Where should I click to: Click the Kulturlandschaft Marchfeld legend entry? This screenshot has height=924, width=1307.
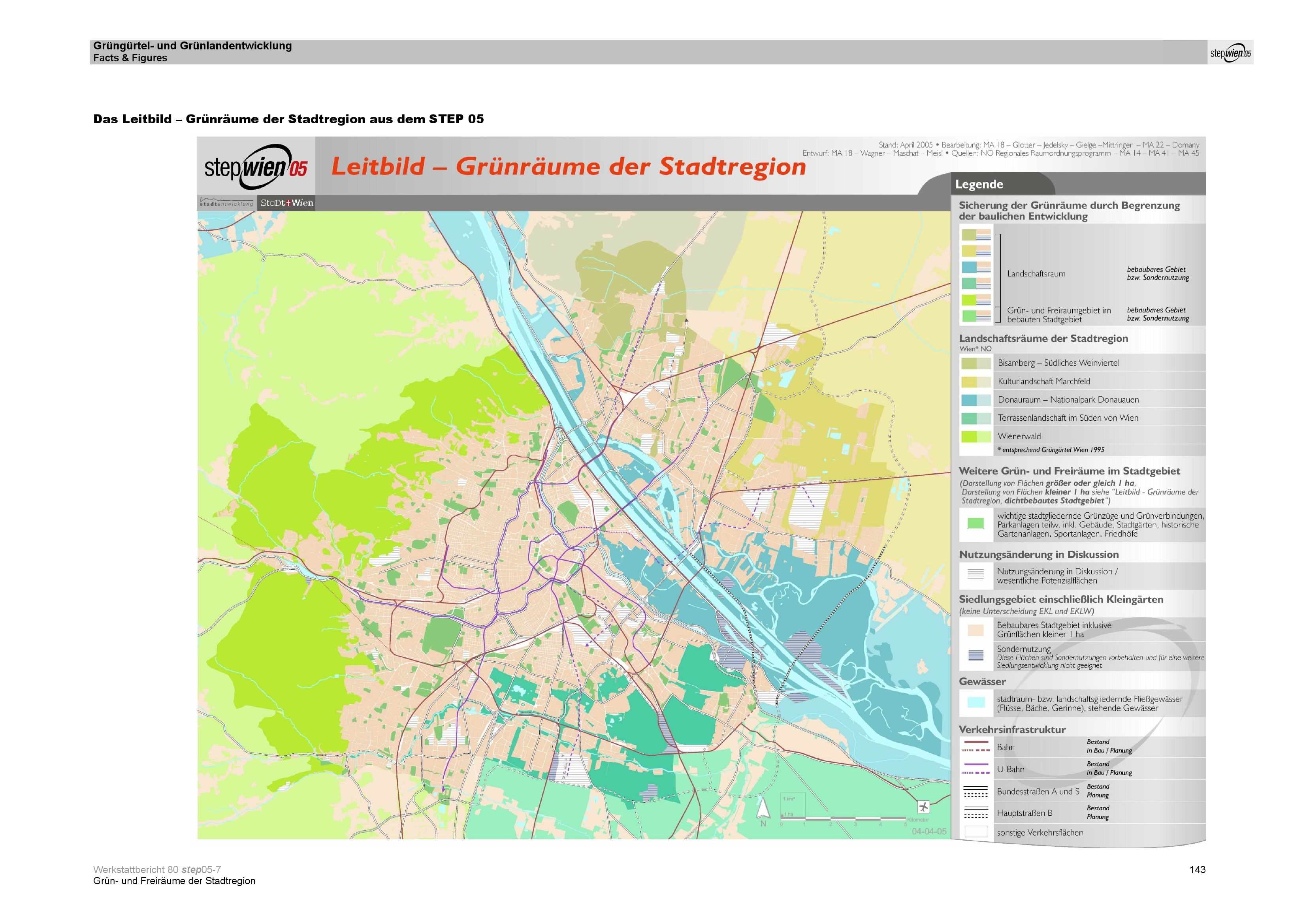coord(1043,382)
